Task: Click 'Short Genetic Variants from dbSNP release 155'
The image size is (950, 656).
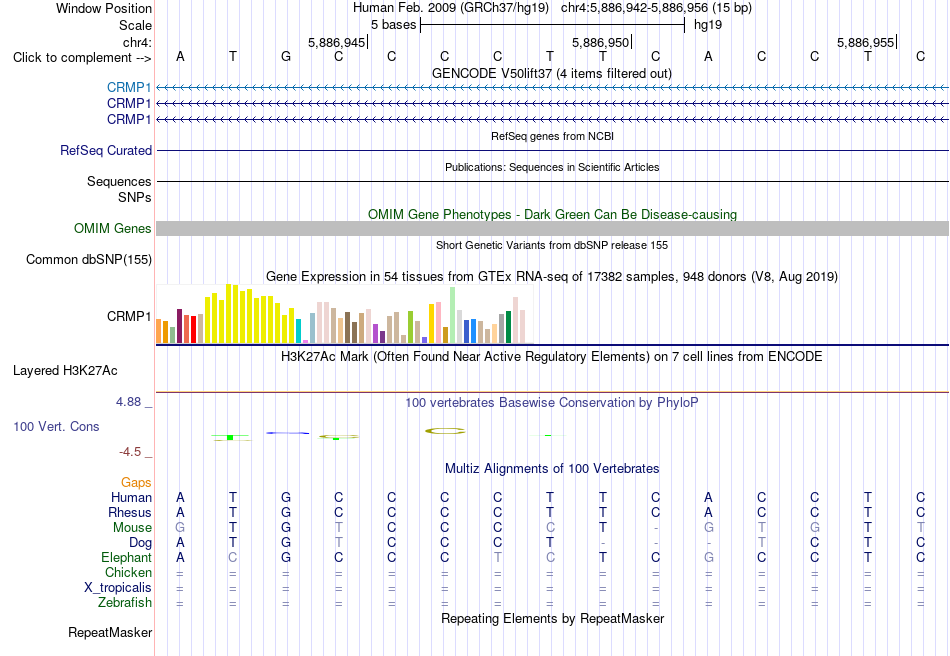Action: [x=552, y=245]
